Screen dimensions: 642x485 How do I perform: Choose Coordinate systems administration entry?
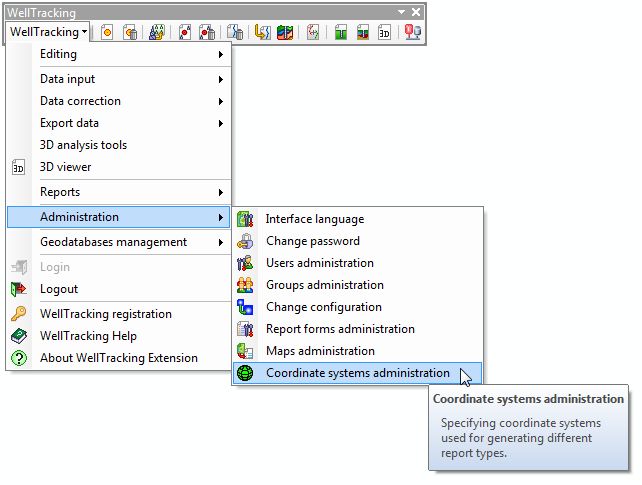click(x=357, y=373)
